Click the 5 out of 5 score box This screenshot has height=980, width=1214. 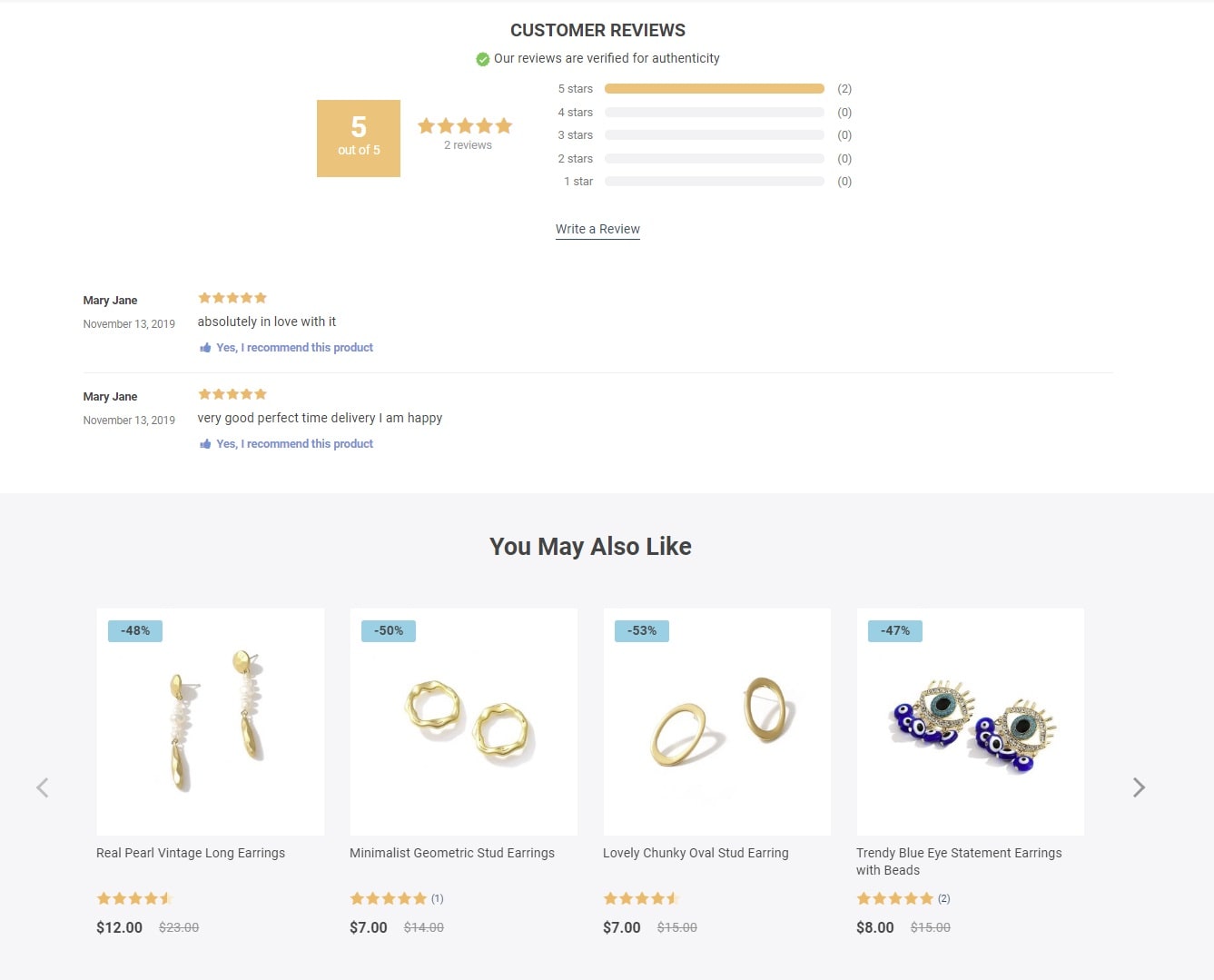point(359,138)
